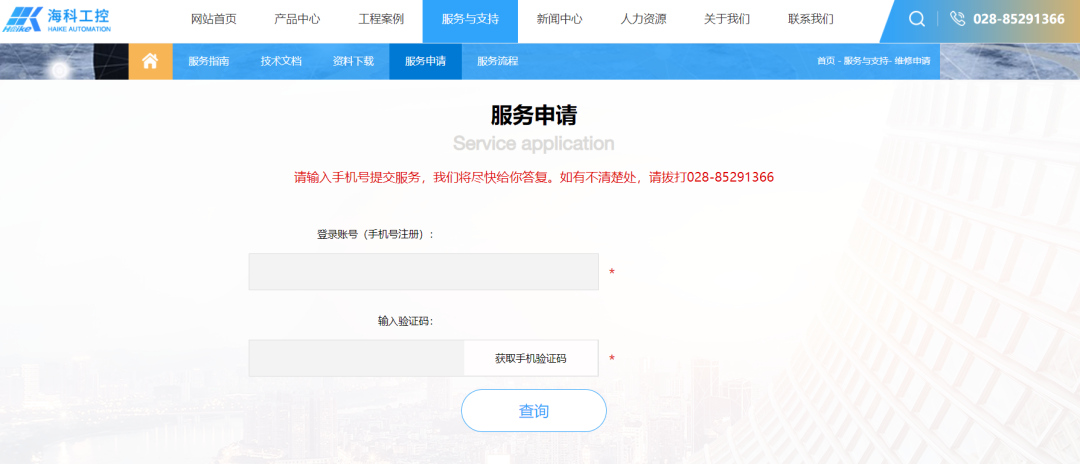Click the 首页 breadcrumb link
The image size is (1080, 464).
pos(825,61)
